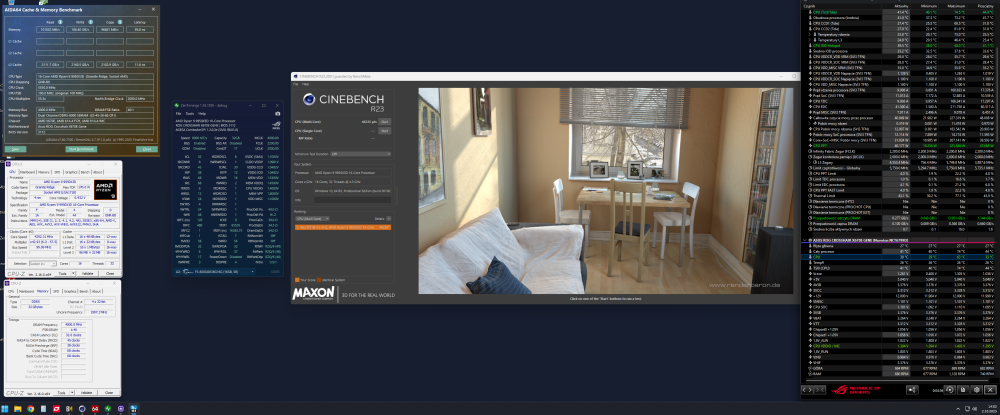1000x415 pixels.
Task: Open Tools menu in ZenTimings
Action: tap(189, 113)
